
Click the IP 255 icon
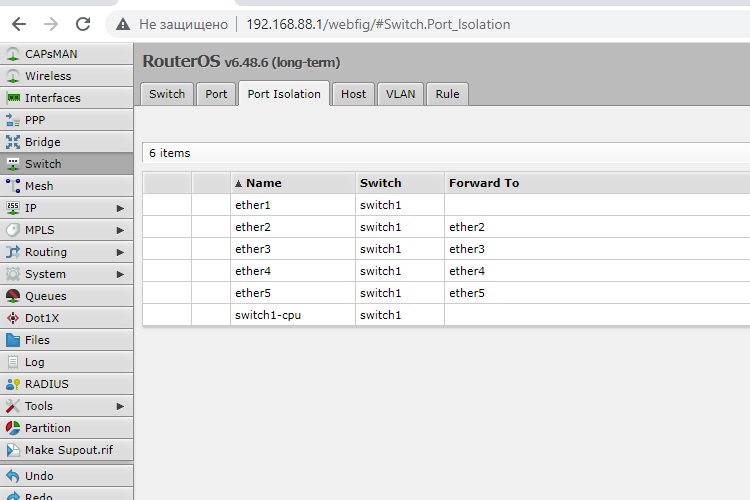[13, 208]
